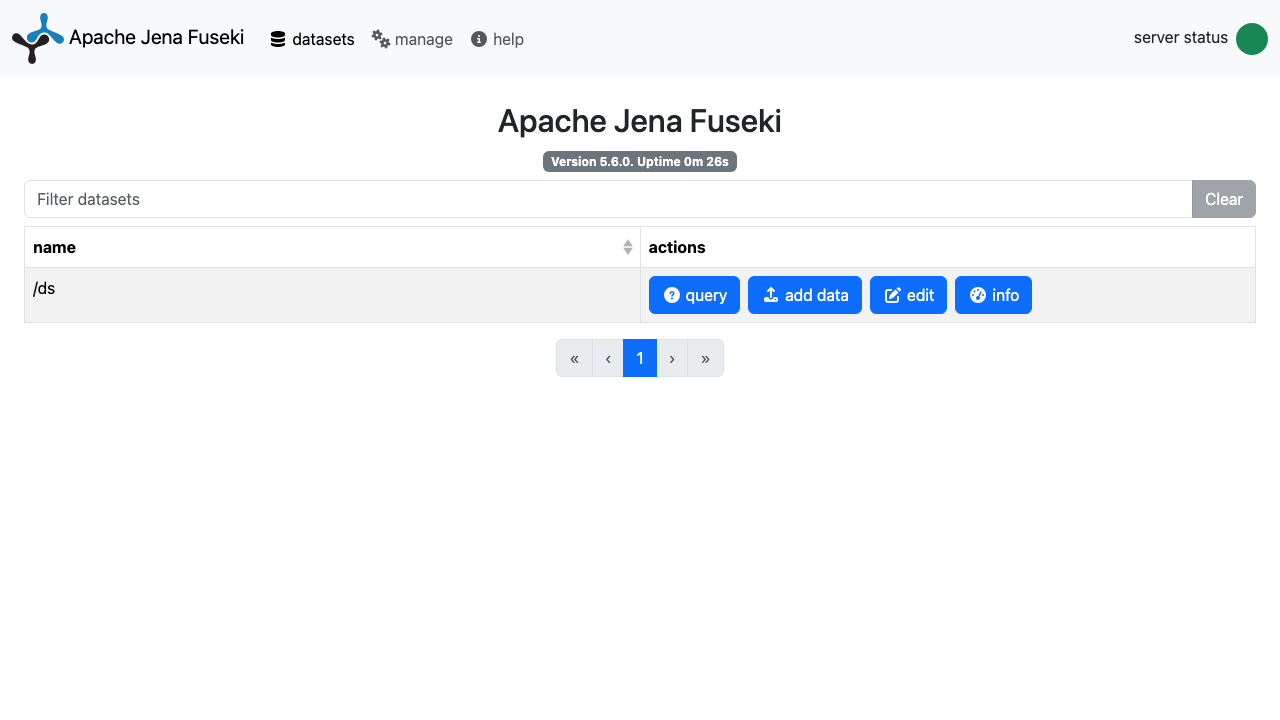Add data to the /ds dataset
The image size is (1280, 720).
click(x=805, y=295)
